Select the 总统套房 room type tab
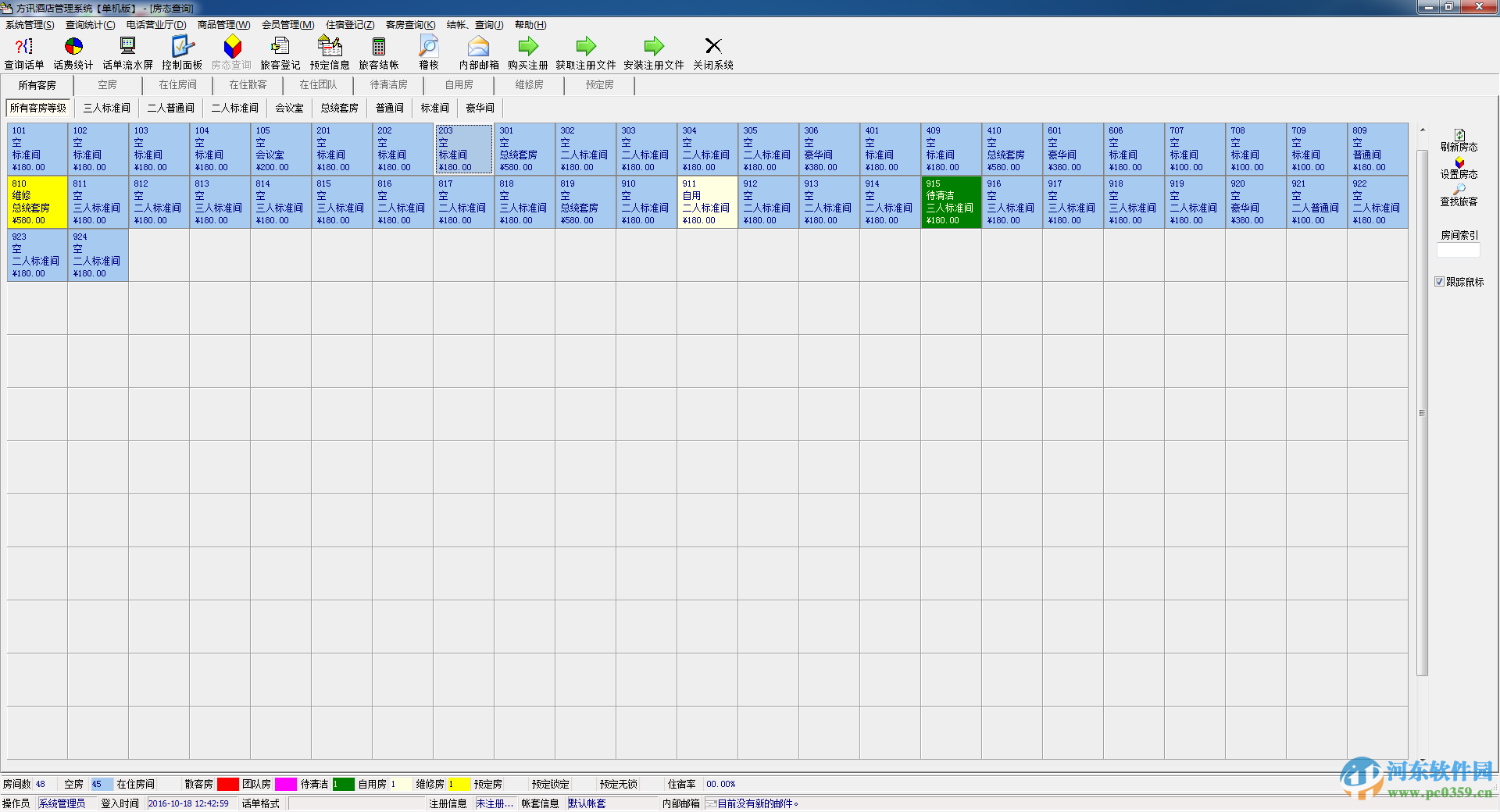This screenshot has width=1500, height=812. tap(339, 109)
